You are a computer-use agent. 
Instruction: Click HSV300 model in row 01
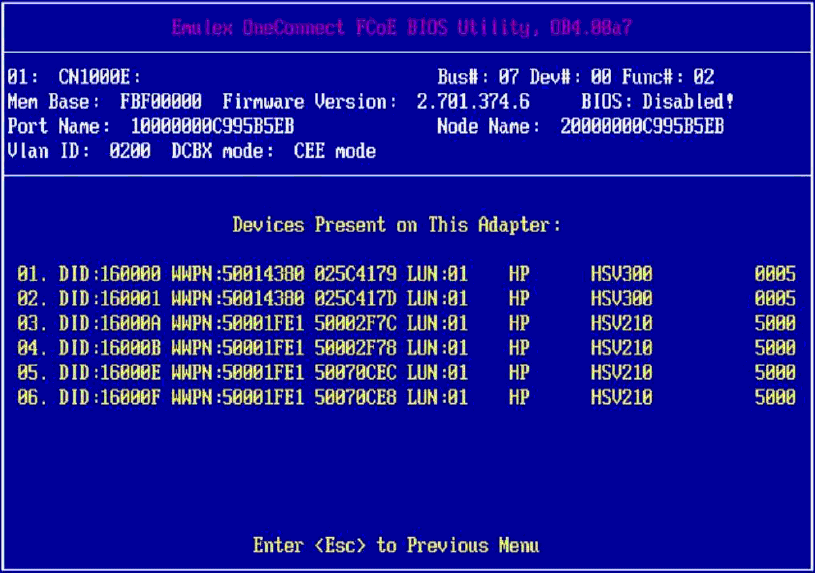pyautogui.click(x=622, y=274)
